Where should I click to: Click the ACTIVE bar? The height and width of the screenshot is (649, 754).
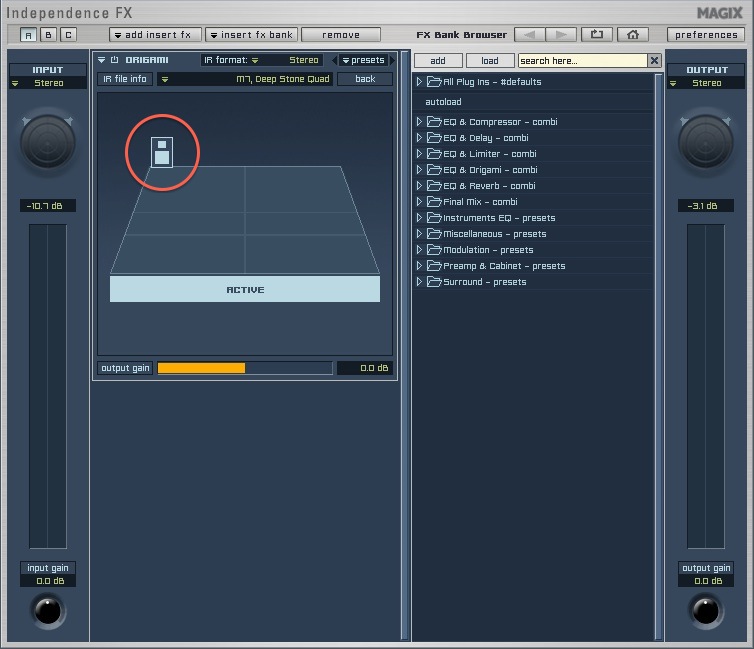[245, 289]
